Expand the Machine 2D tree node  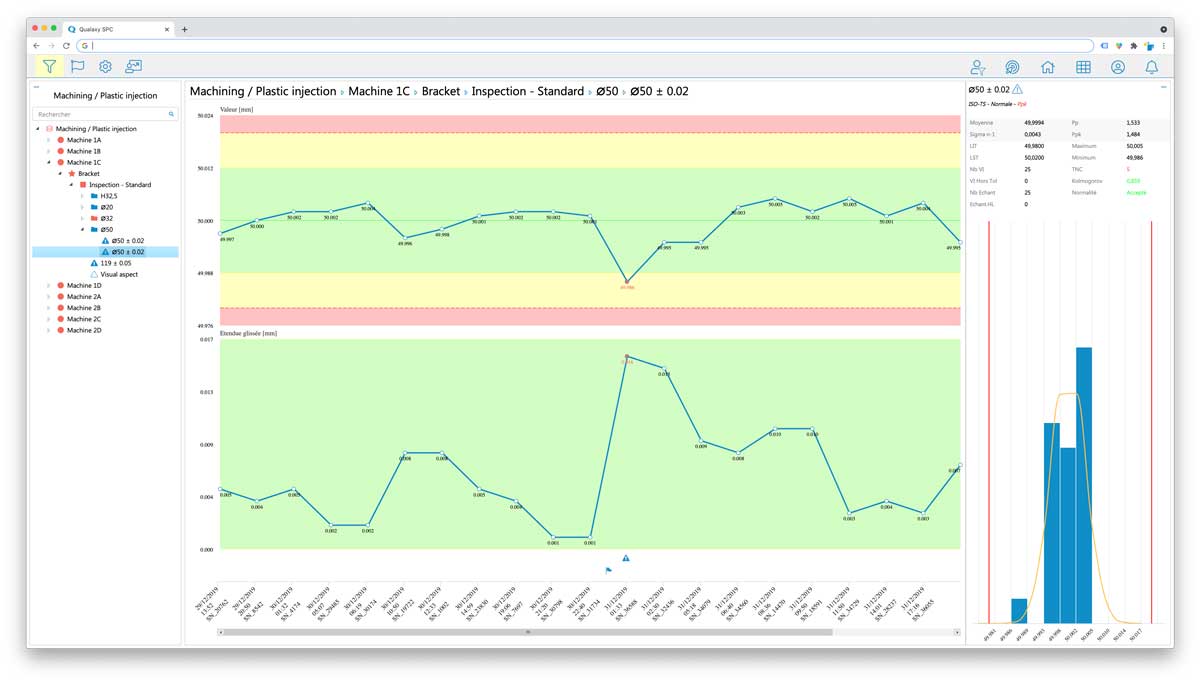click(48, 330)
